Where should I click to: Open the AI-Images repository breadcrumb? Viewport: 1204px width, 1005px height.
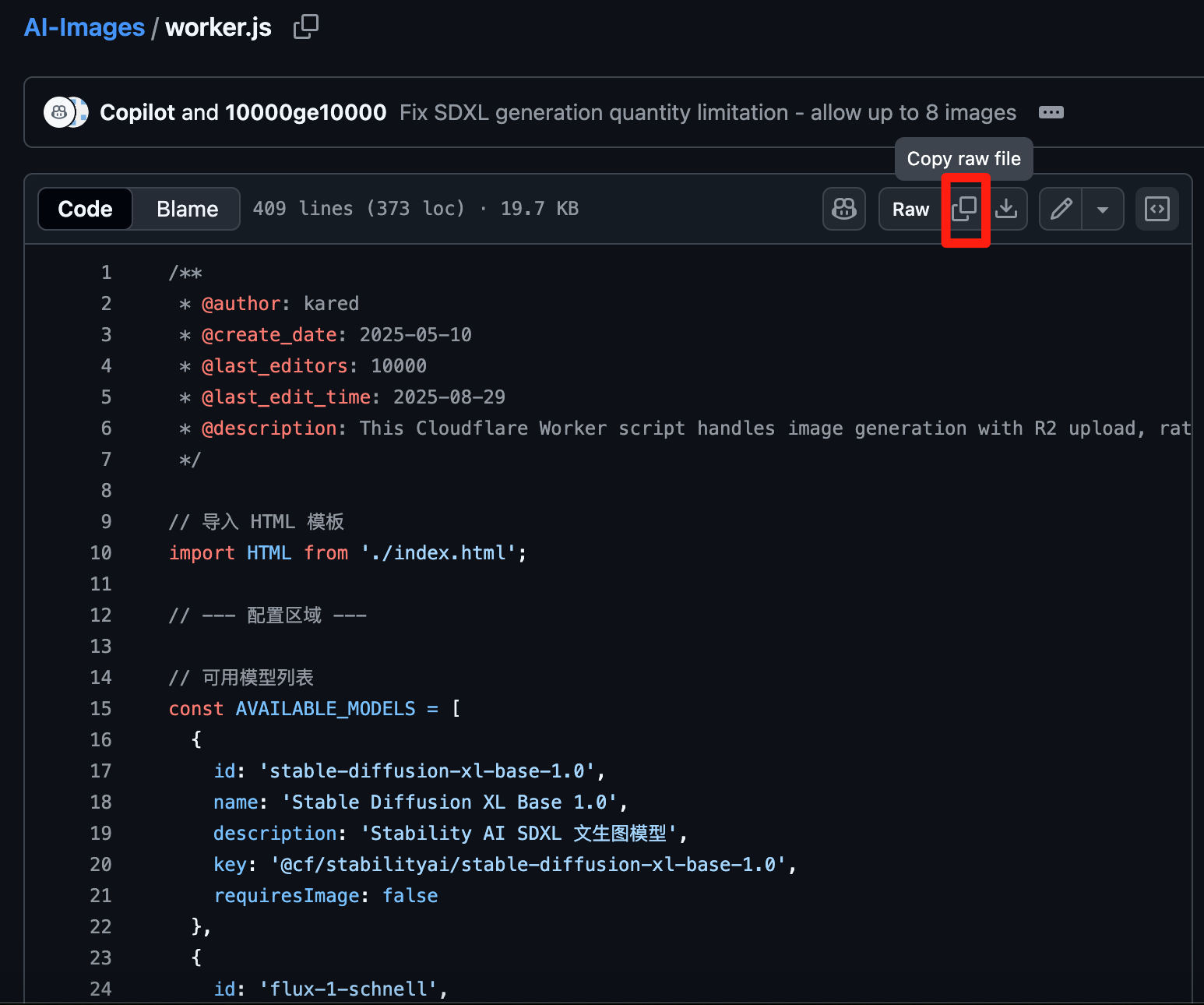coord(84,27)
